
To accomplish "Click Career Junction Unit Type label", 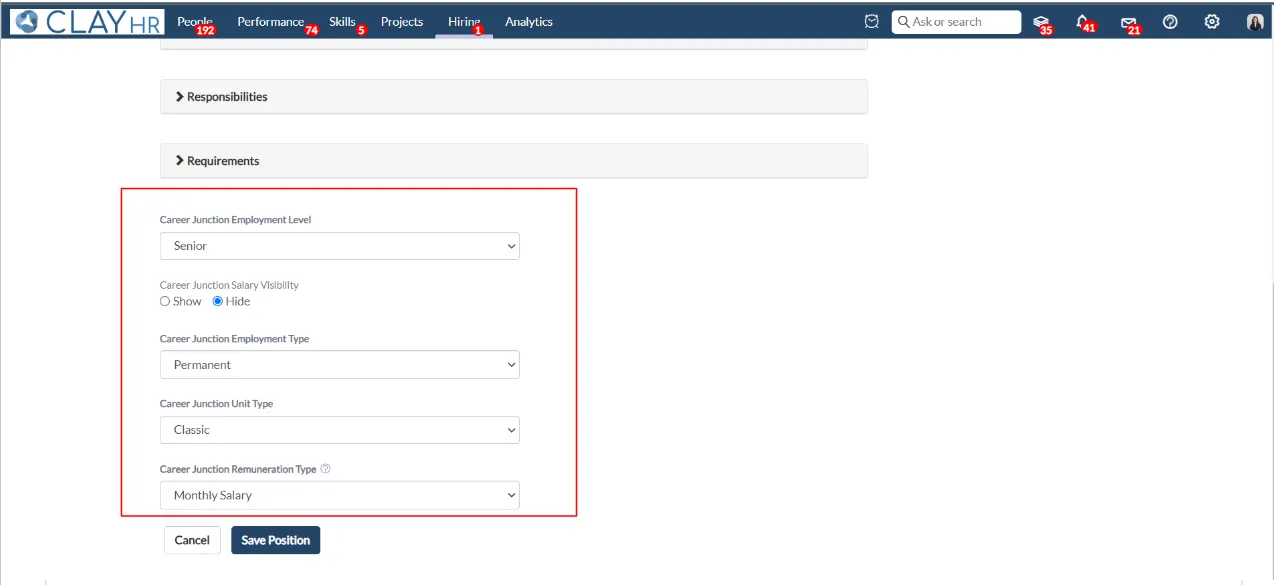I will click(x=216, y=404).
